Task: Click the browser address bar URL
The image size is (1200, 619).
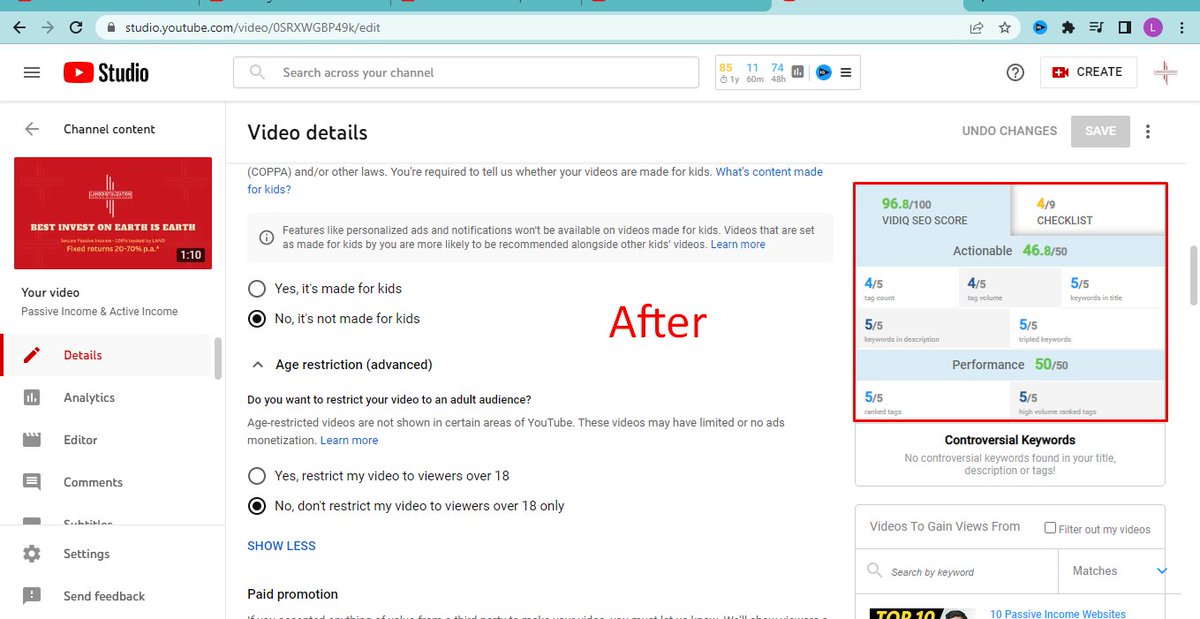Action: click(252, 28)
